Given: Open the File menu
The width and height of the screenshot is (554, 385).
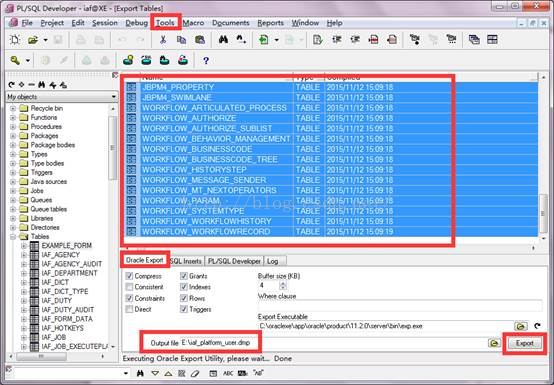Looking at the screenshot, I should point(26,23).
